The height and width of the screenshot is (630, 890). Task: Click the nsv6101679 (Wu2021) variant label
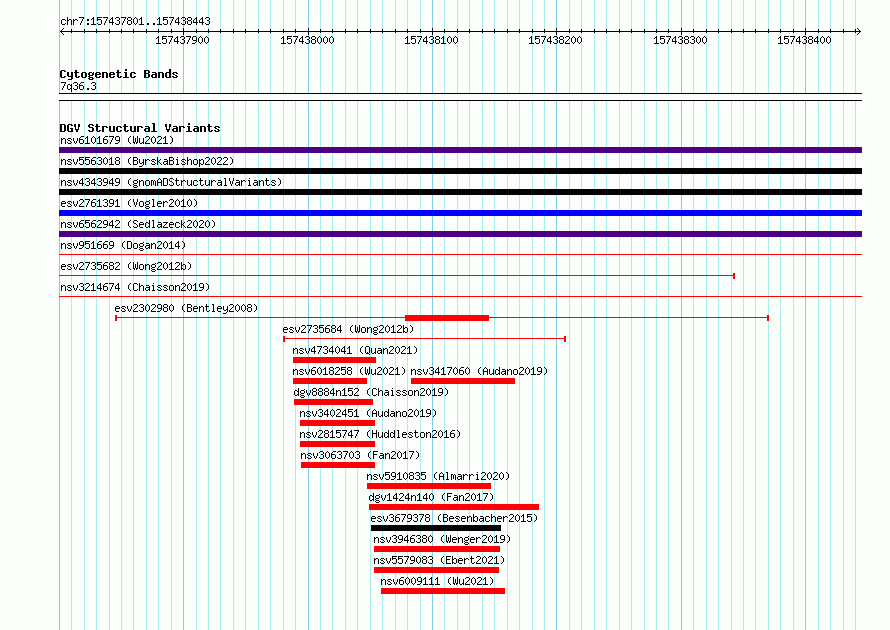(x=117, y=140)
